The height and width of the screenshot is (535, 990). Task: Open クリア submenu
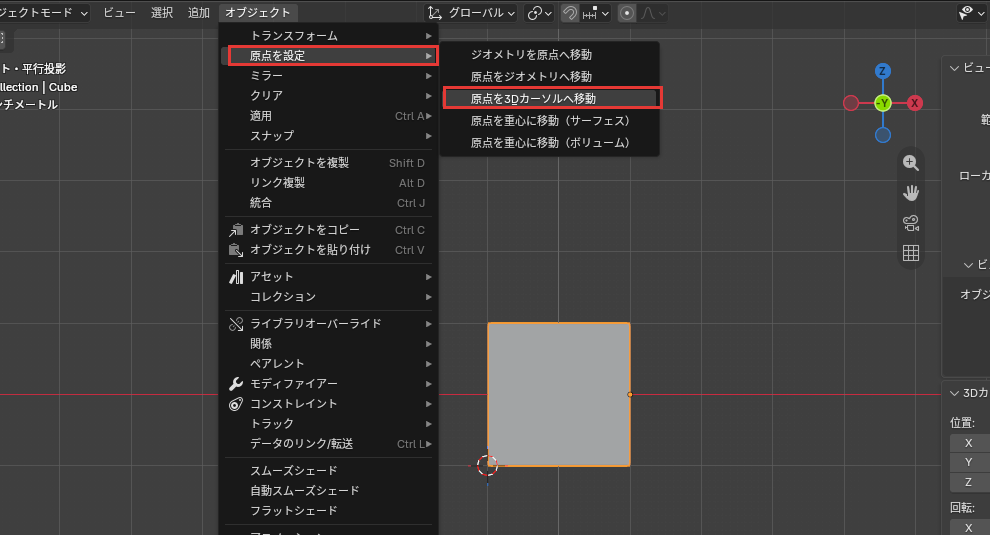[329, 96]
